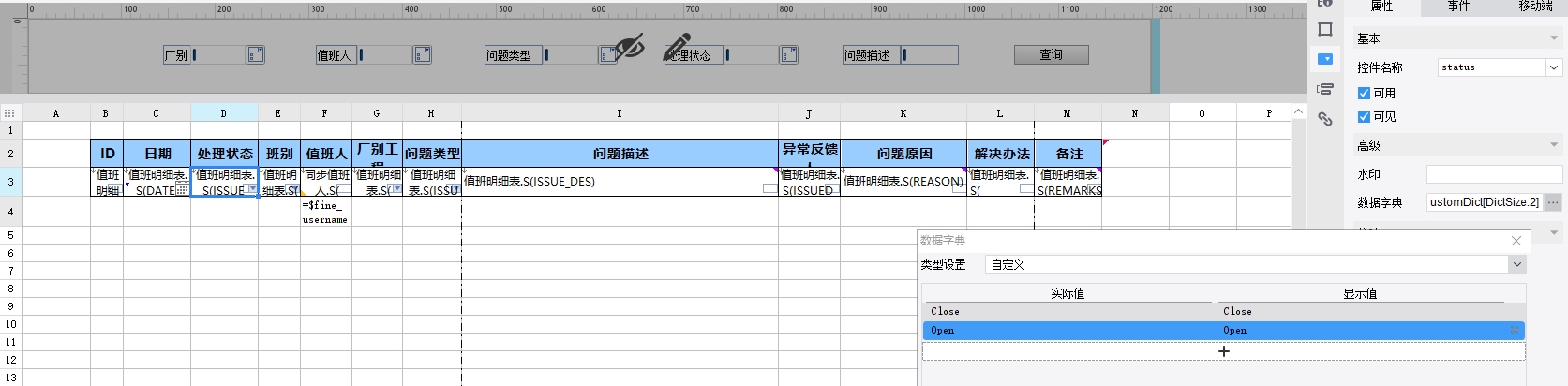Collapse the 基本 section
1568x386 pixels.
(1554, 38)
